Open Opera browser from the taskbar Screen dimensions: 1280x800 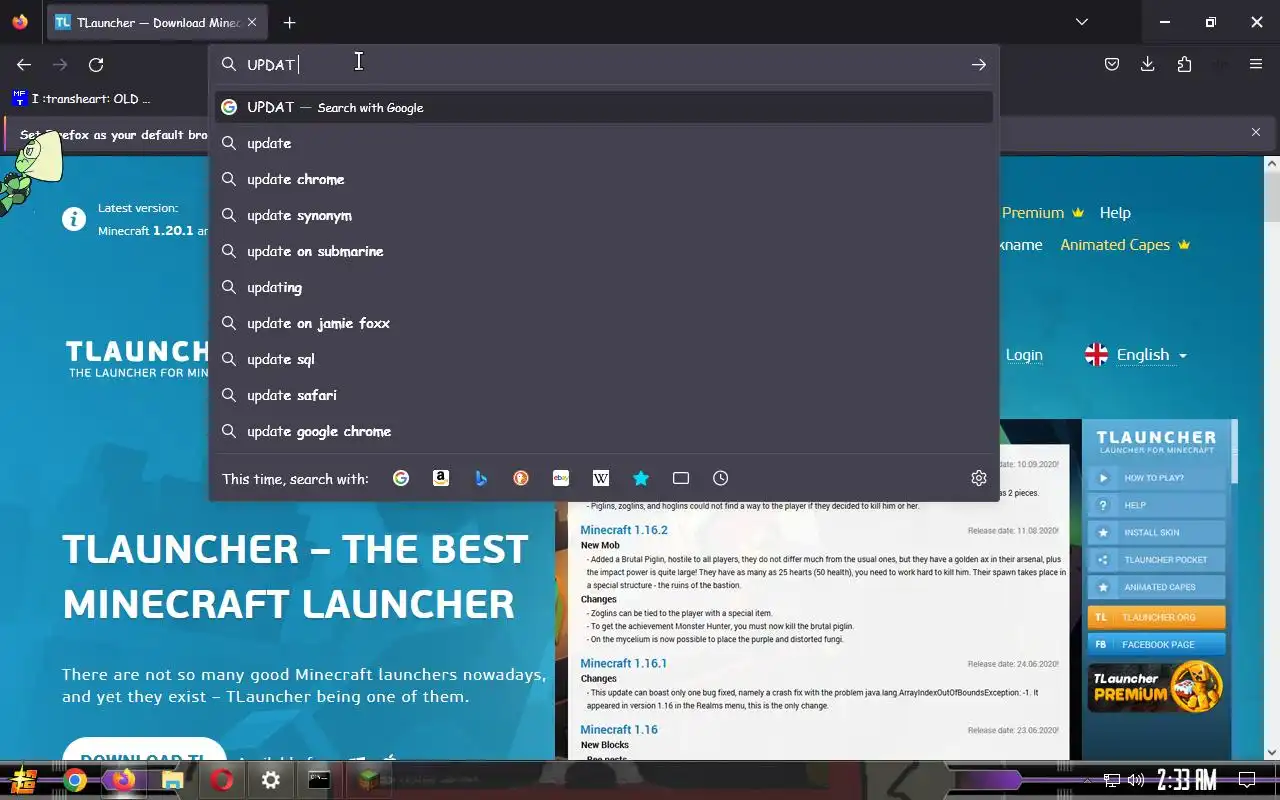click(222, 780)
